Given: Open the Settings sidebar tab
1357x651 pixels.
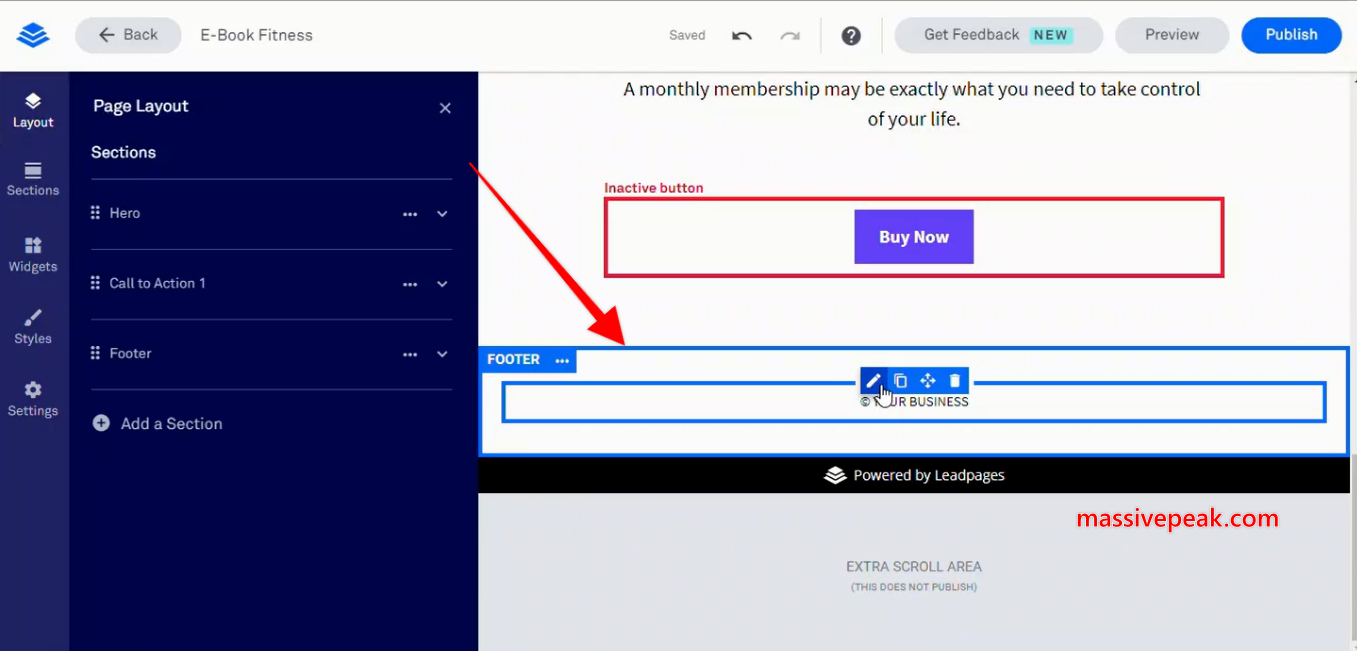Looking at the screenshot, I should click(x=33, y=399).
